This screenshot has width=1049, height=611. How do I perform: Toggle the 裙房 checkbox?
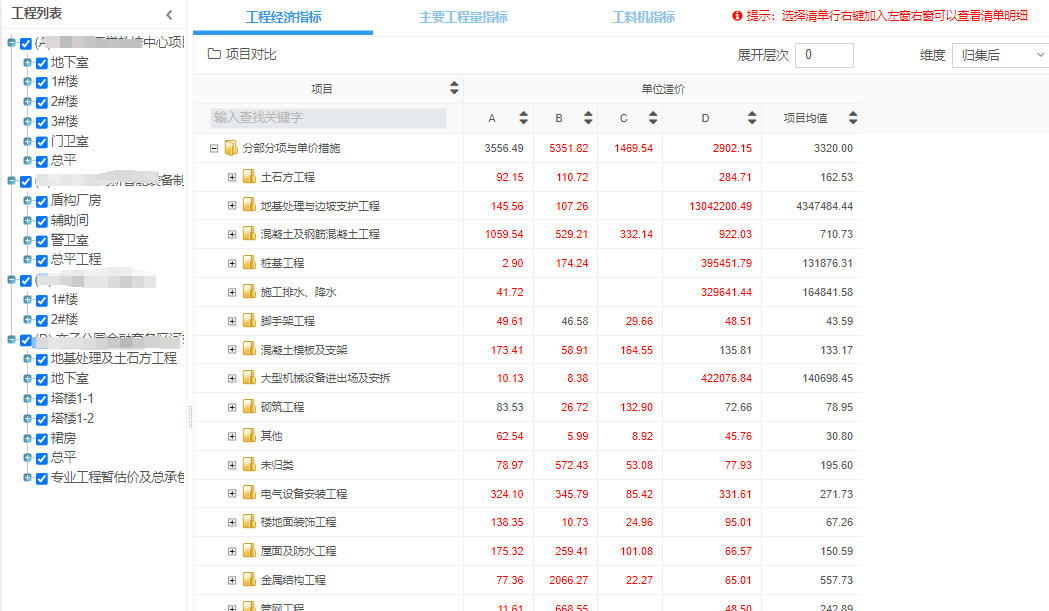coord(41,439)
